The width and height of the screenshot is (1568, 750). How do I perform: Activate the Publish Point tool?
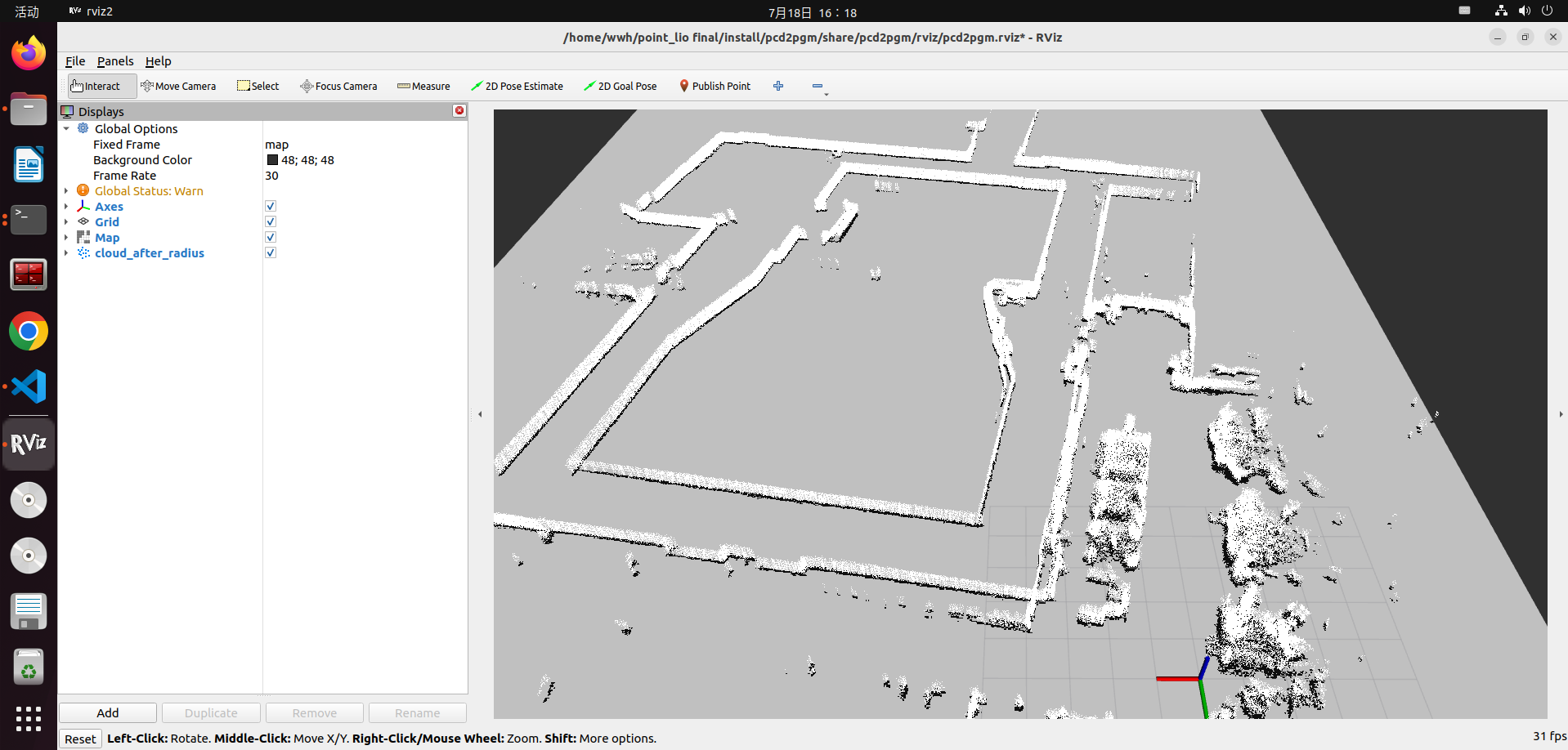(x=715, y=86)
